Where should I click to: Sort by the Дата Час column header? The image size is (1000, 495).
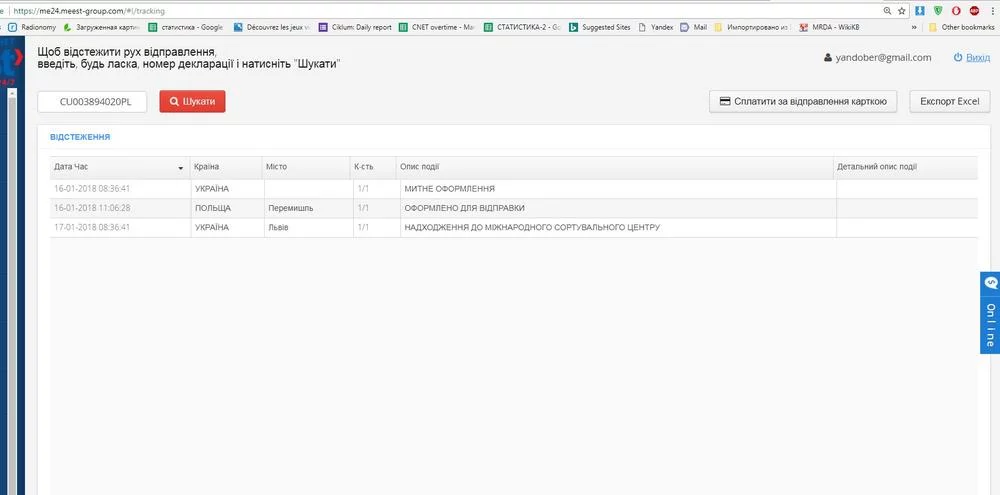point(120,166)
